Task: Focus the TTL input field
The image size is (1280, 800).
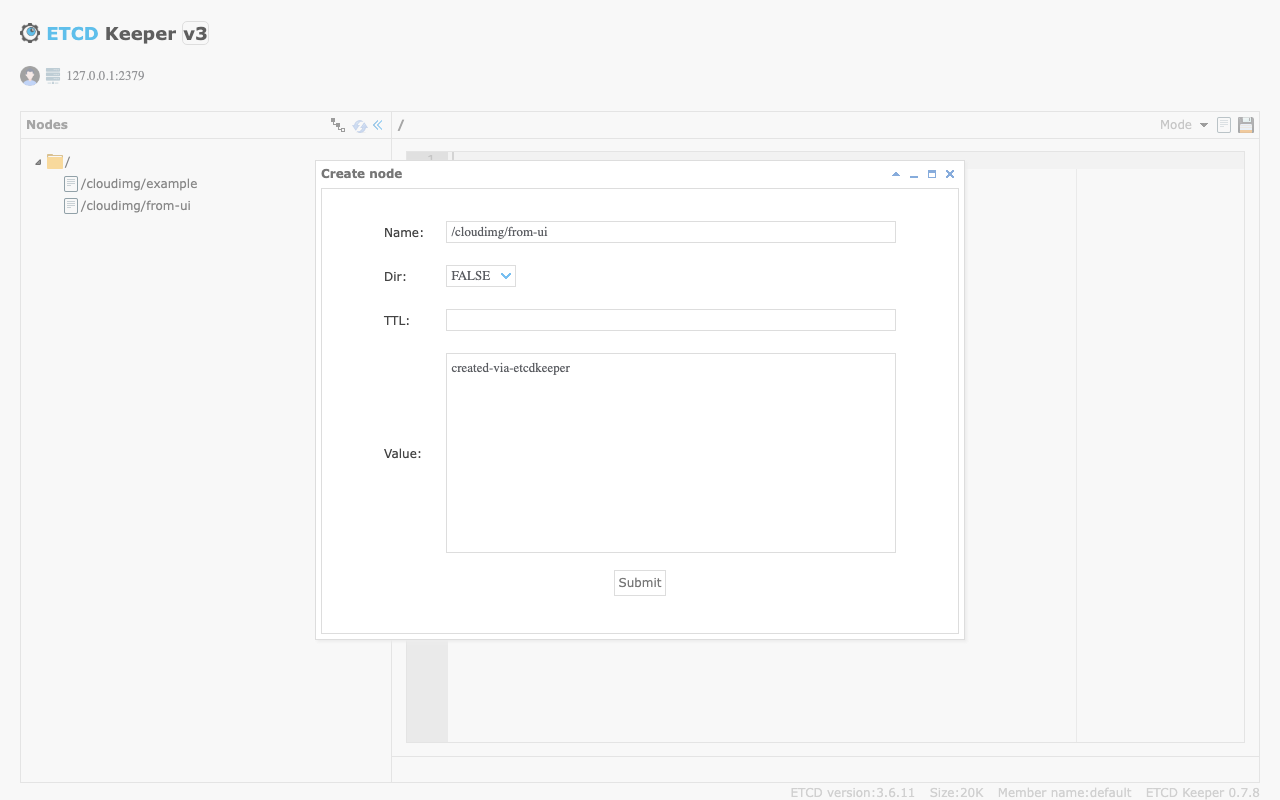Action: (x=671, y=320)
